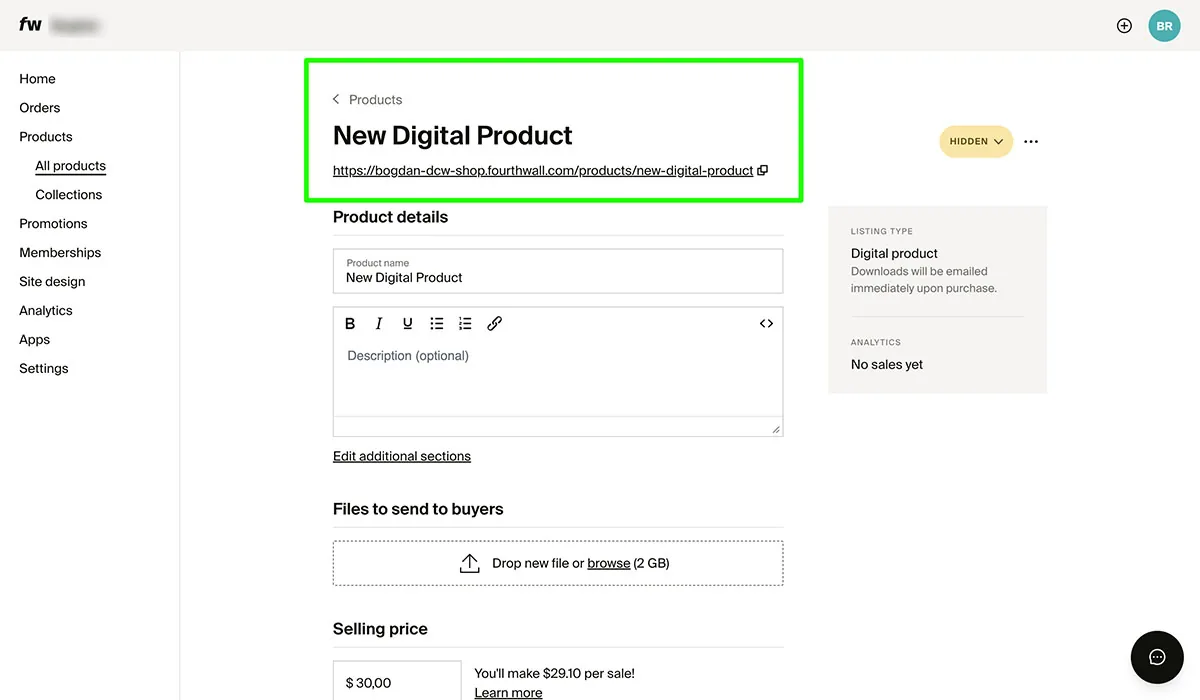
Task: Open quick create with the plus icon
Action: [1124, 25]
